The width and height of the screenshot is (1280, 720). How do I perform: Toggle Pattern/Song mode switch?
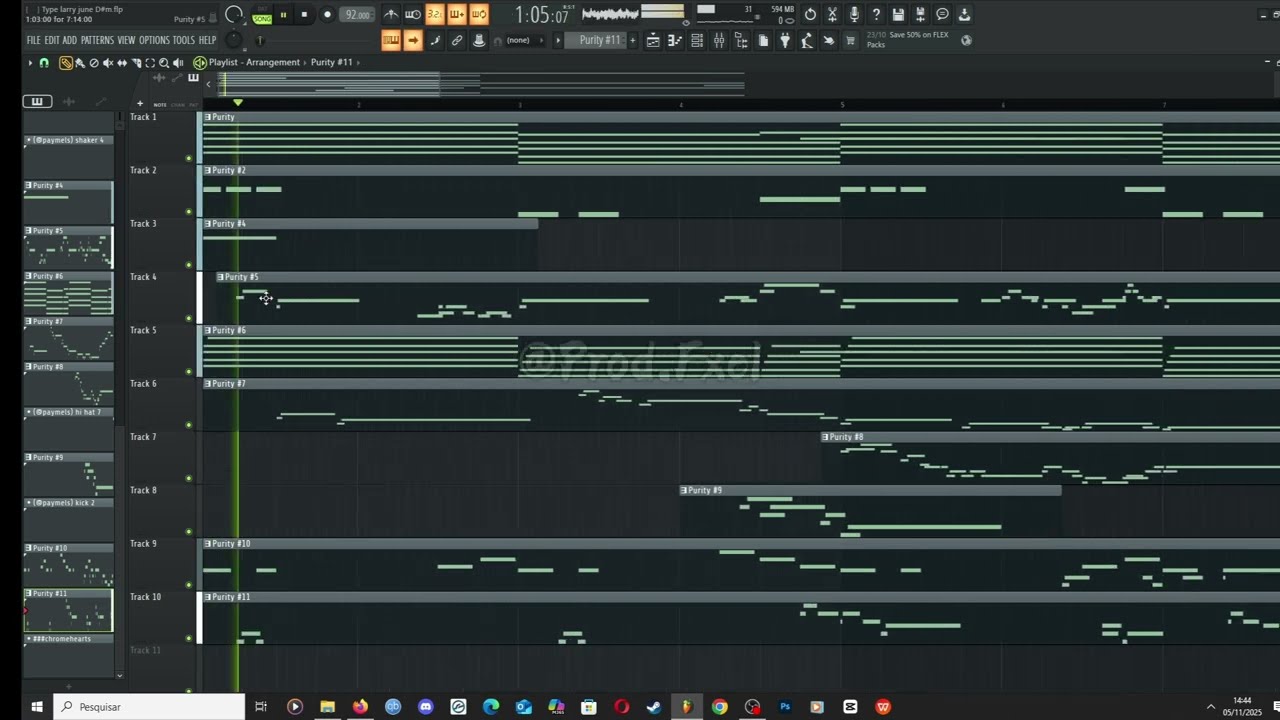tap(262, 15)
